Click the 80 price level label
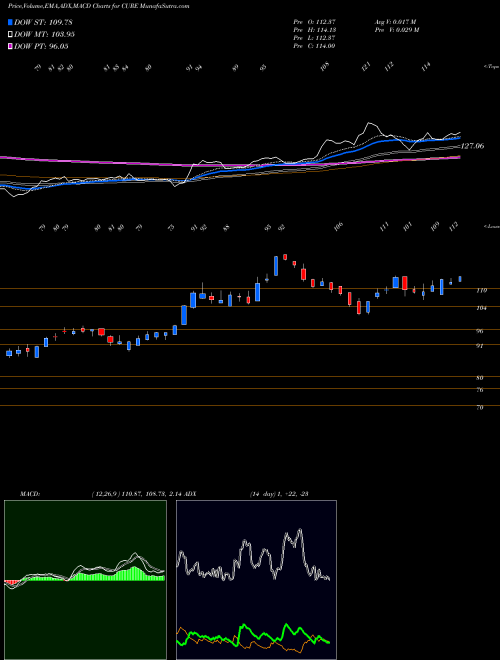Image resolution: width=500 pixels, height=660 pixels. click(479, 378)
